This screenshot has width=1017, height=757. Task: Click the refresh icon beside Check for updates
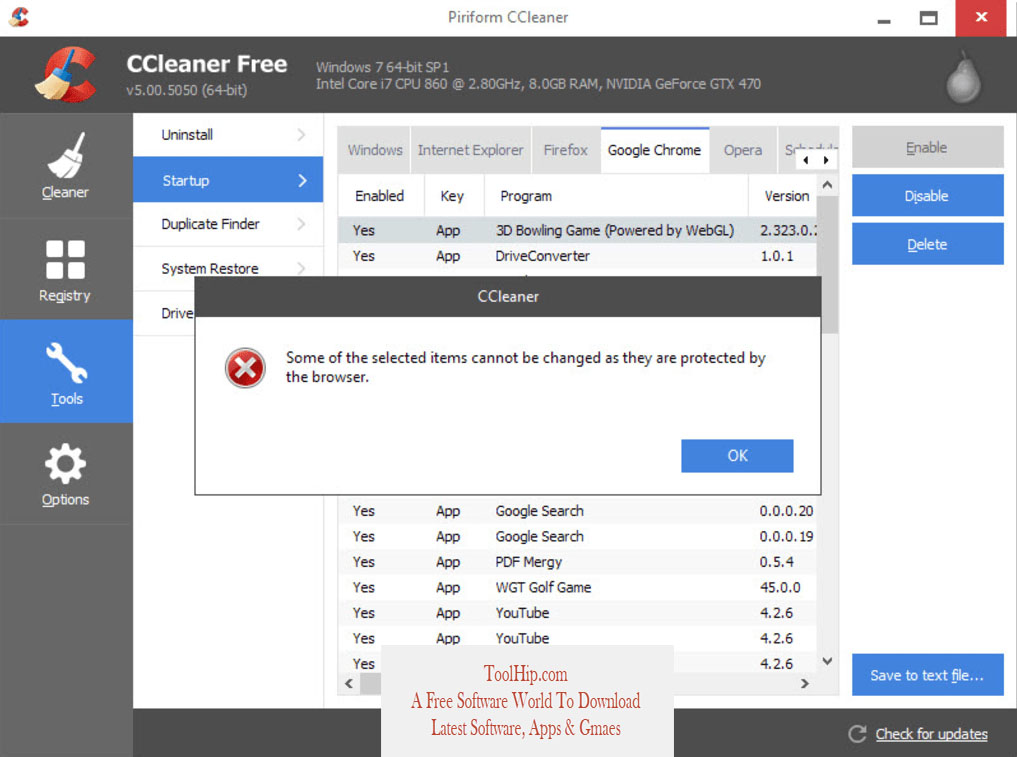[x=857, y=734]
